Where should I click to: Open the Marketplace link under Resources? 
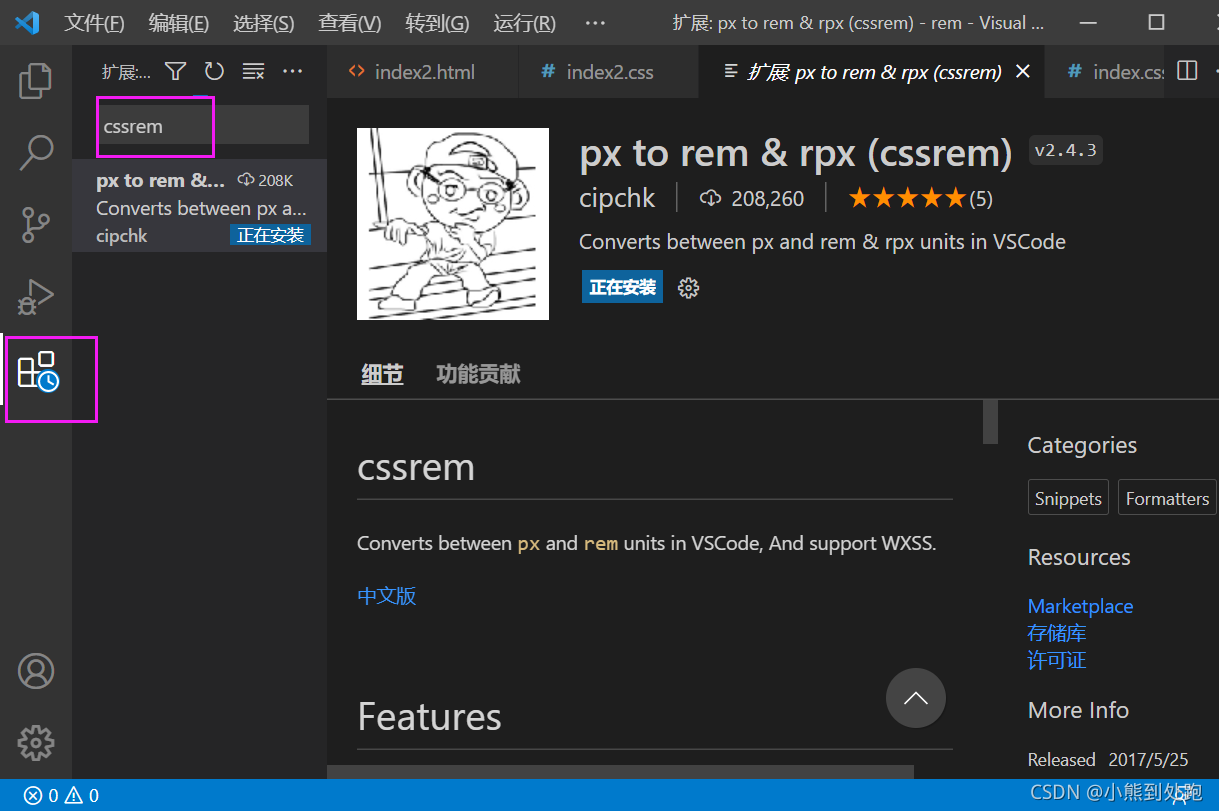point(1080,606)
